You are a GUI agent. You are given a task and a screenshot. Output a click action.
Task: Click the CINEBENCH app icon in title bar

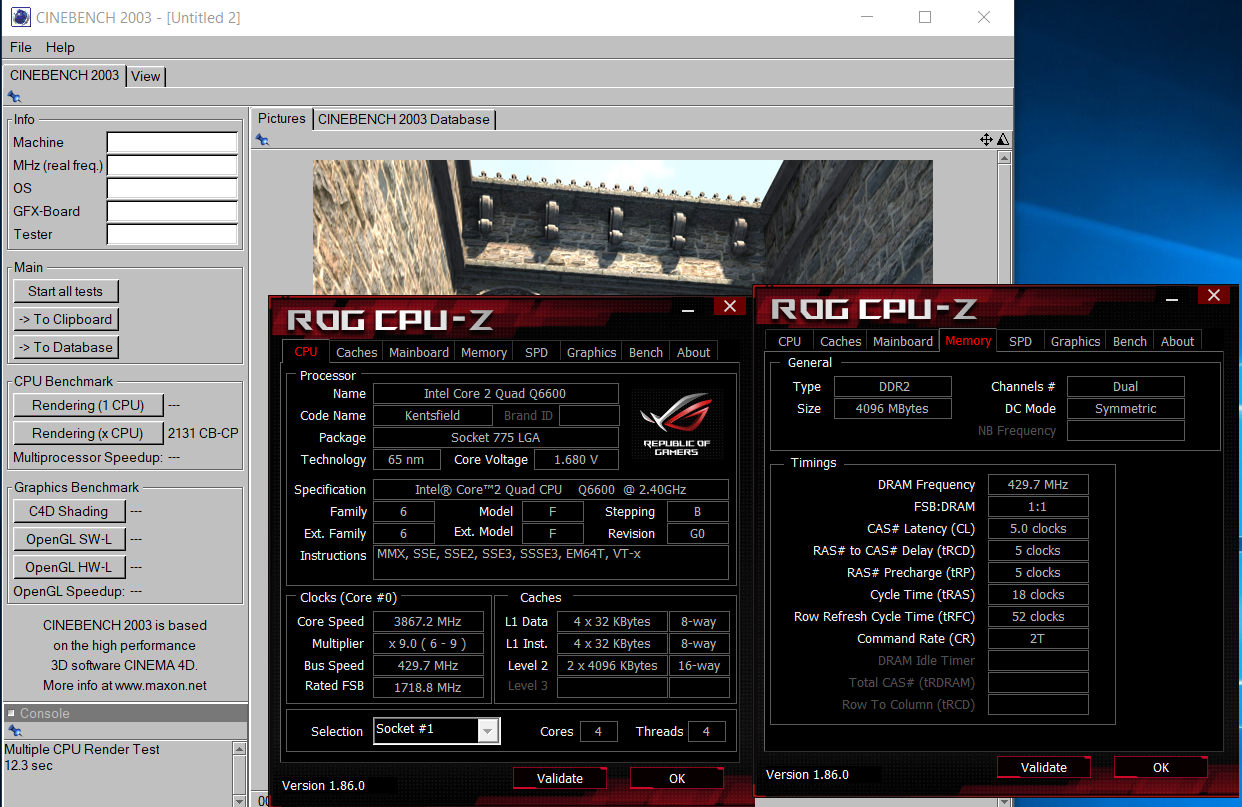tap(19, 18)
